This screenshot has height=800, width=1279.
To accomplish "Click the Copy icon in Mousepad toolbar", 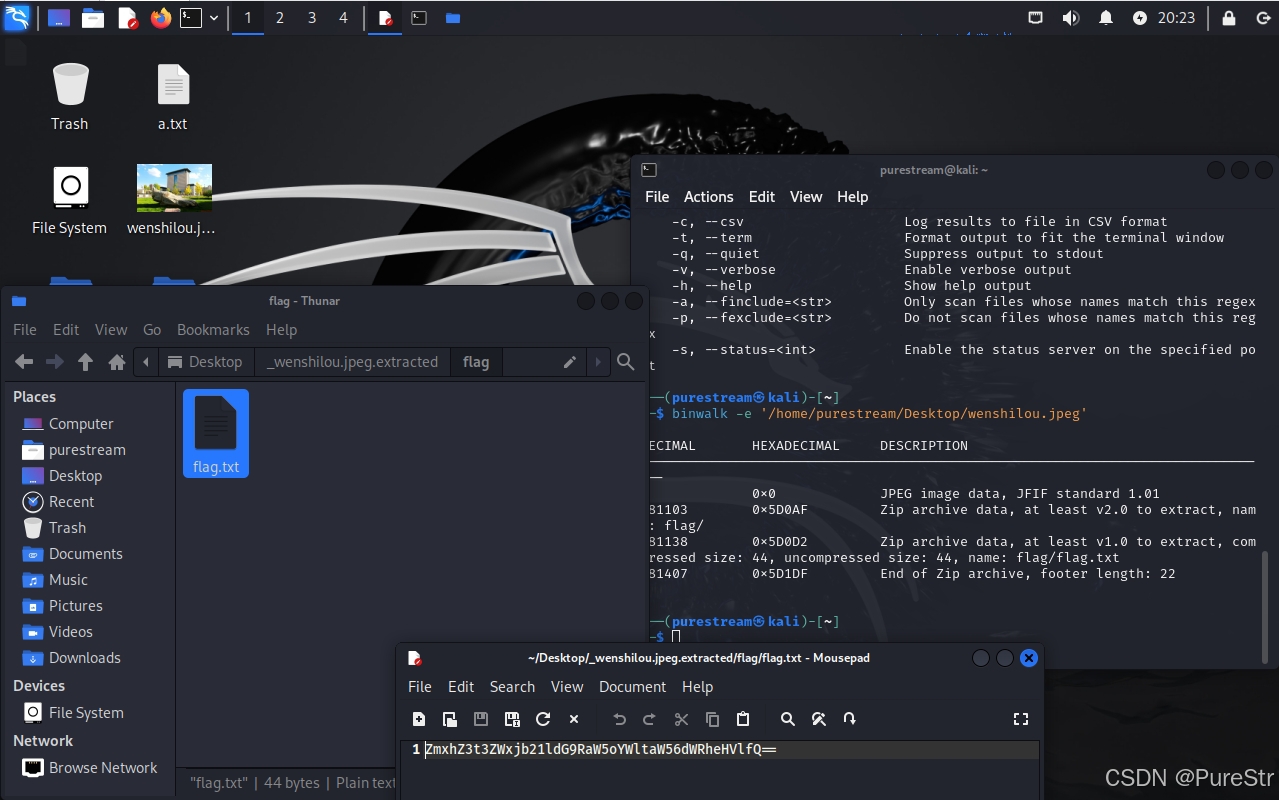I will [x=712, y=719].
